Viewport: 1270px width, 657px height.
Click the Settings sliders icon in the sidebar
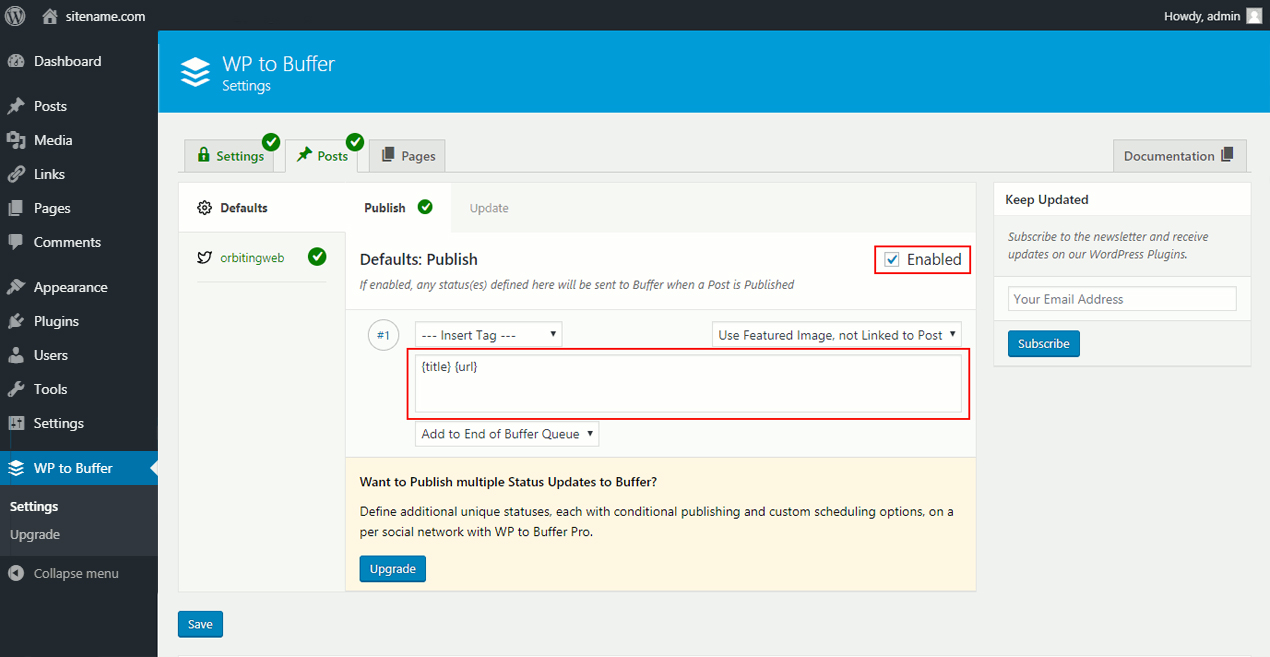(16, 423)
